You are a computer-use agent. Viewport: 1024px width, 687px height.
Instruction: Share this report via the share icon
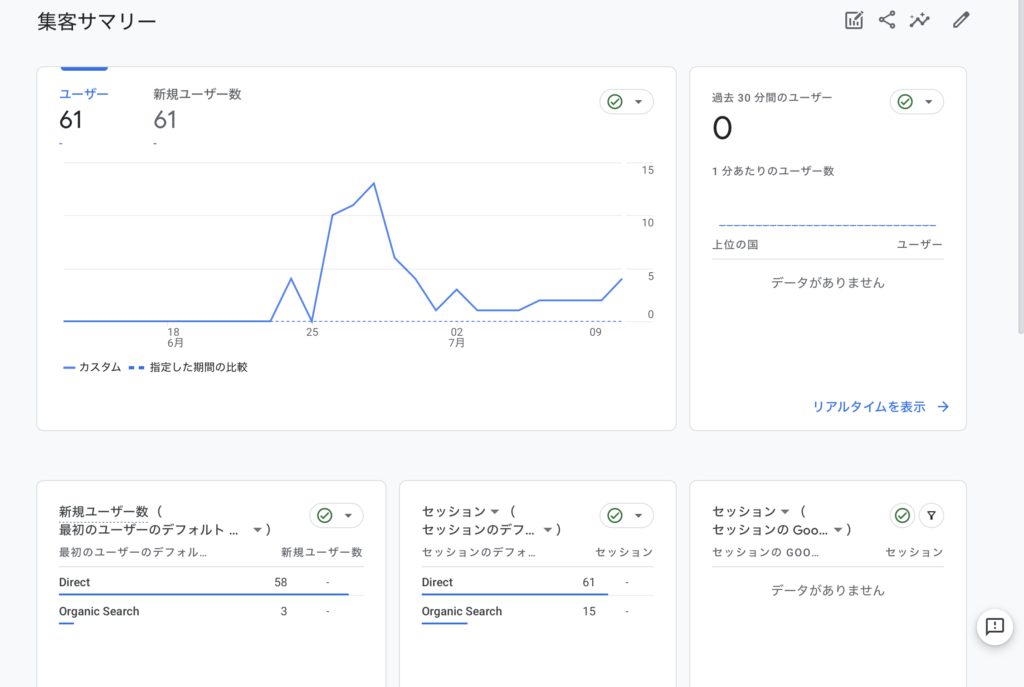887,20
